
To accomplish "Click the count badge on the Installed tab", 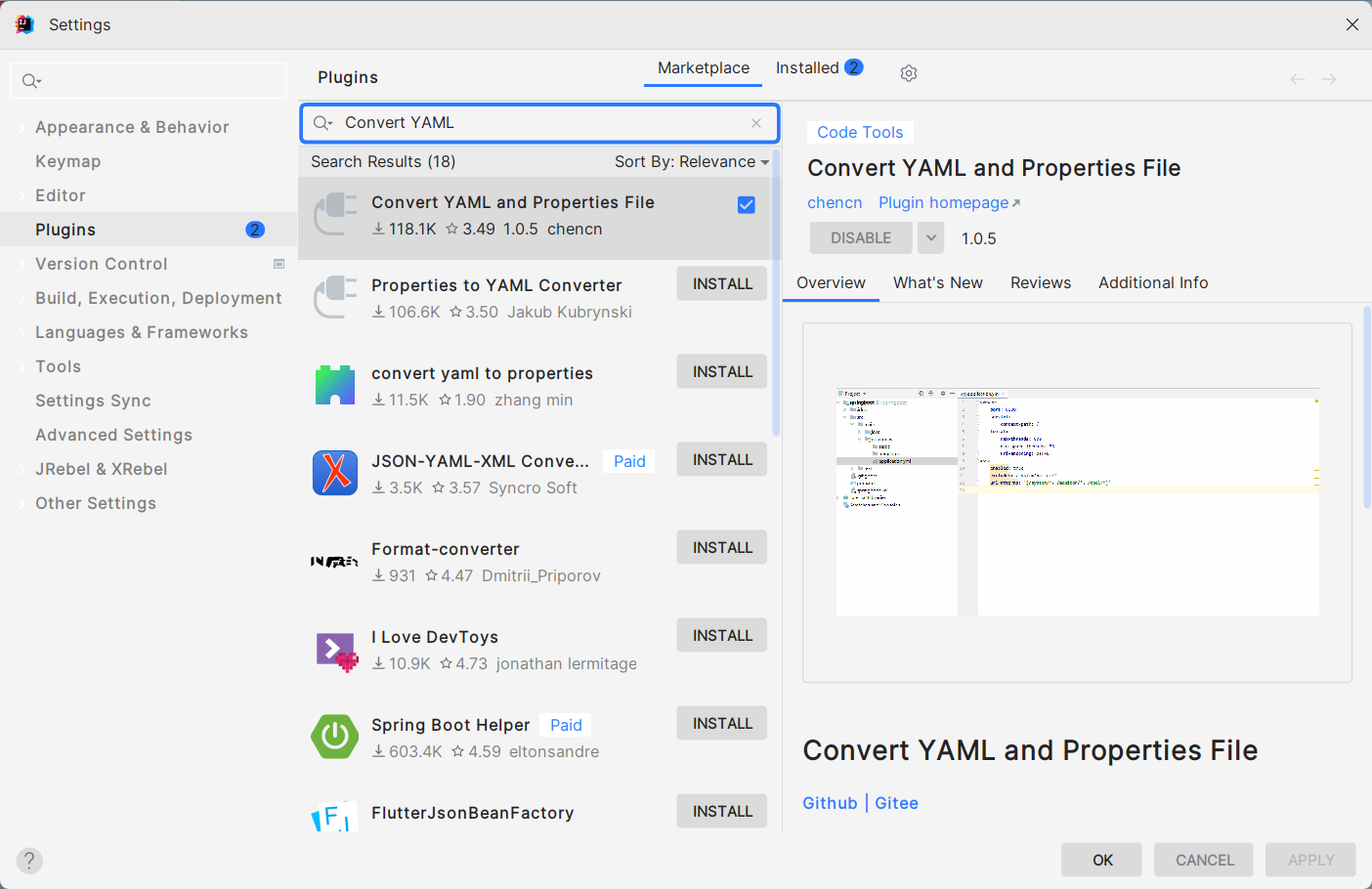I will (x=854, y=67).
